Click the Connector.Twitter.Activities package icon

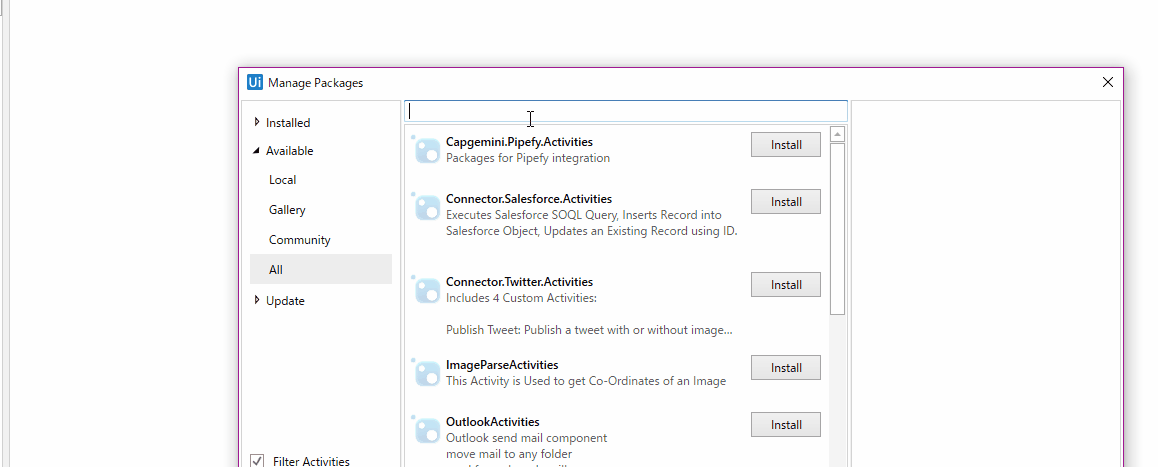[x=426, y=289]
